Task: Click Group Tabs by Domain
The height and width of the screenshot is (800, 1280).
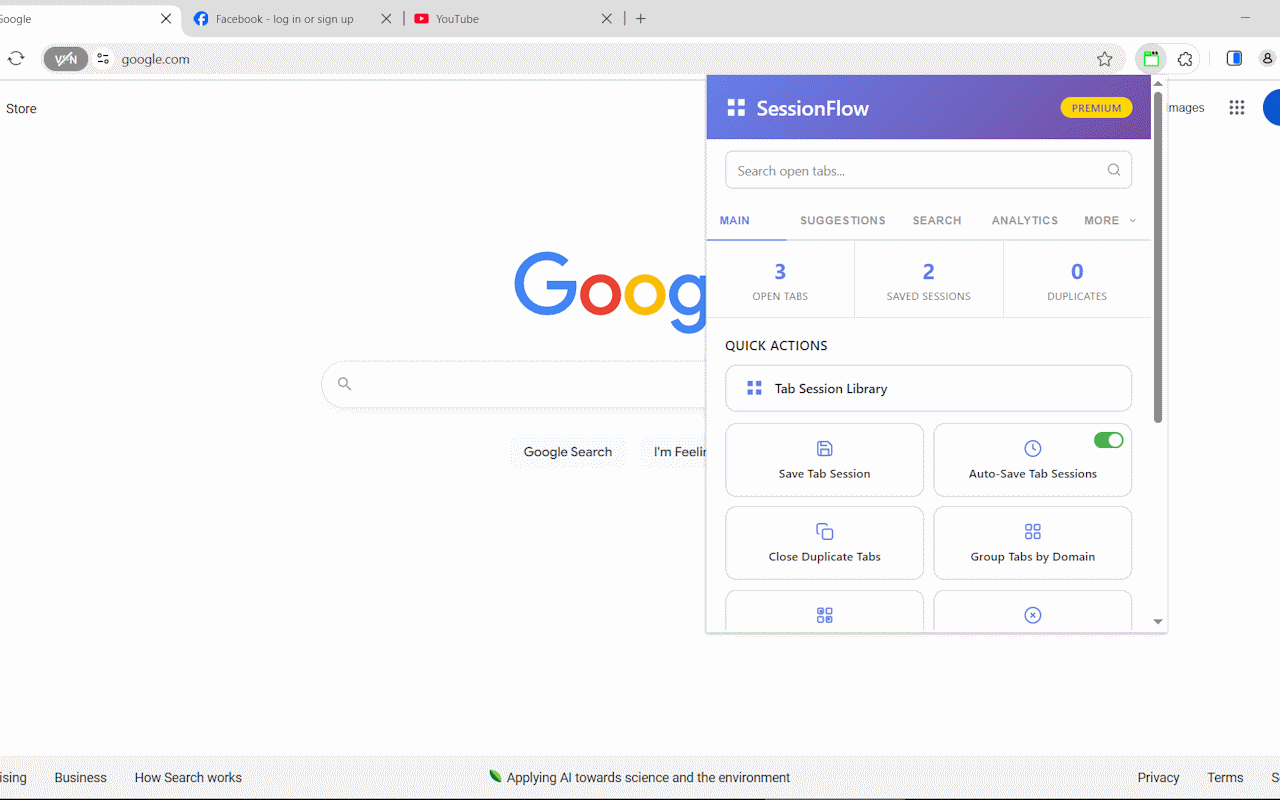Action: (1032, 543)
